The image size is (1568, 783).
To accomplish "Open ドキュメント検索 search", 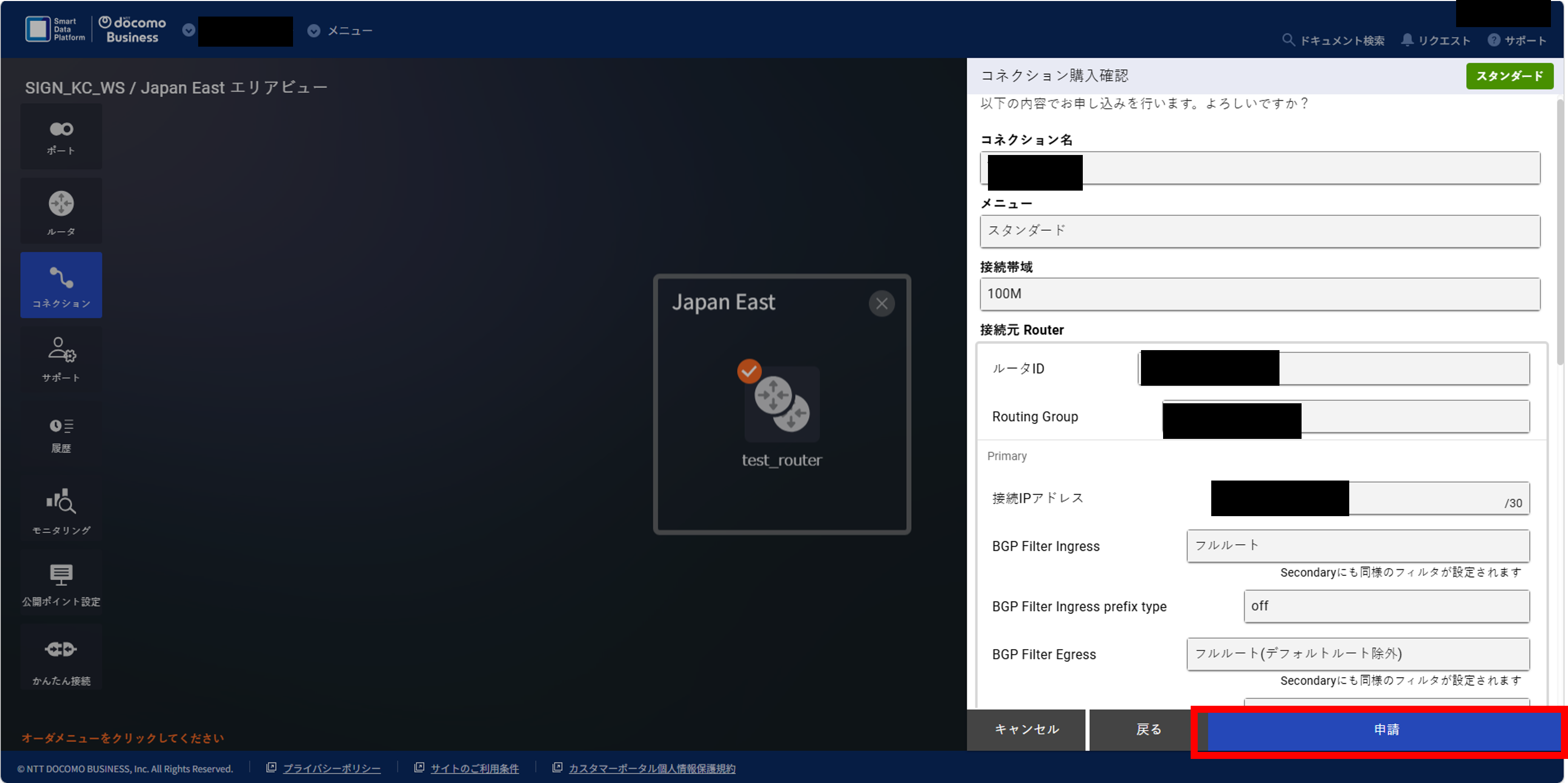I will tap(1333, 40).
